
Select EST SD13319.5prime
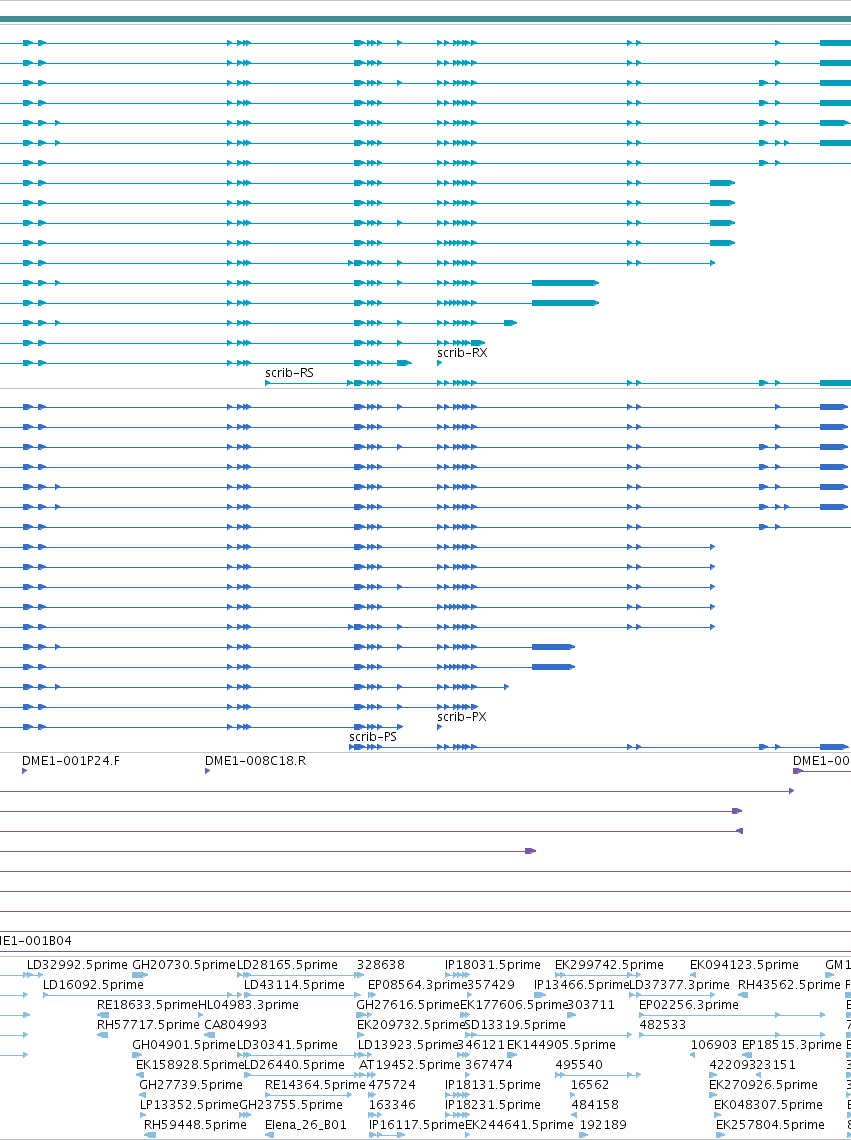514,1024
